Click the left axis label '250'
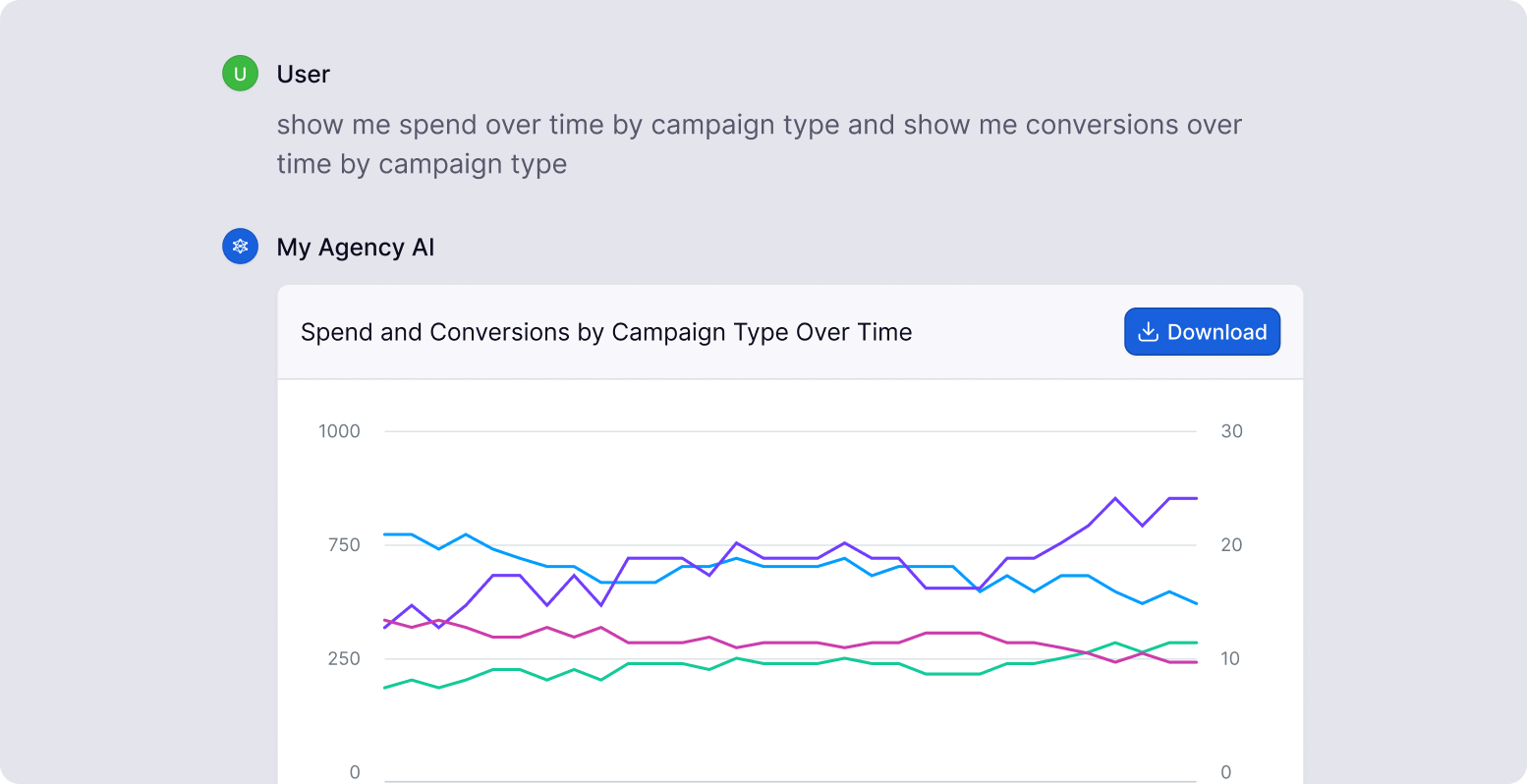The width and height of the screenshot is (1527, 784). pyautogui.click(x=343, y=658)
